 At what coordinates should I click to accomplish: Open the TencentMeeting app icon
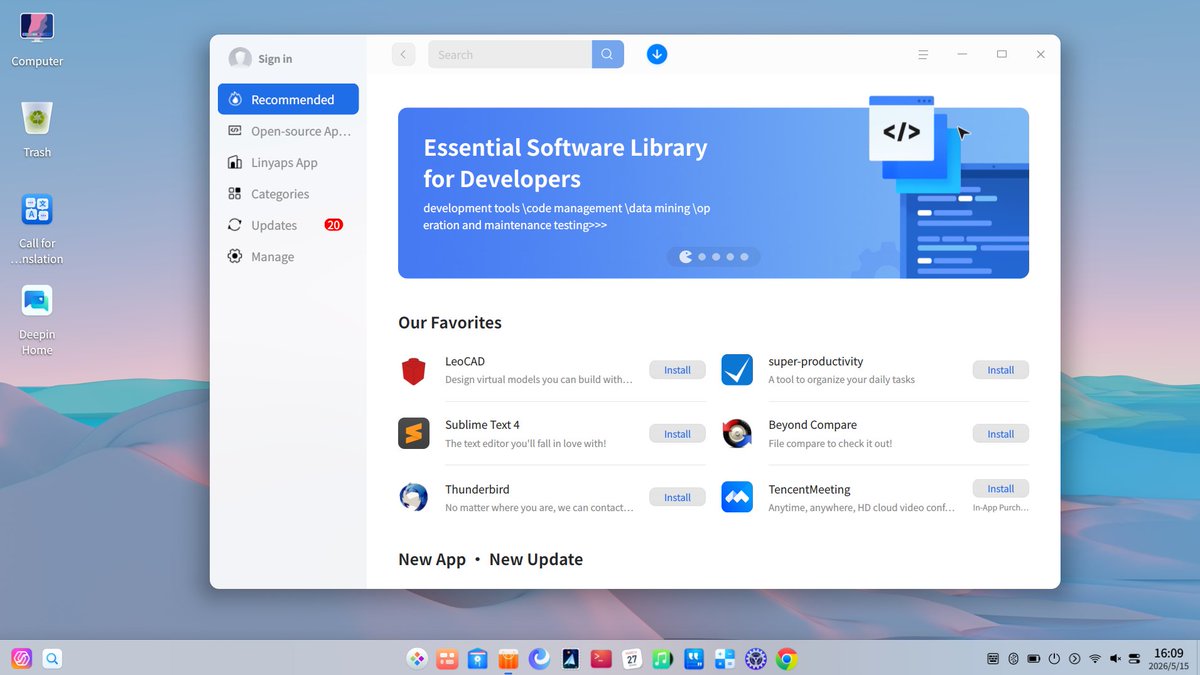tap(737, 497)
